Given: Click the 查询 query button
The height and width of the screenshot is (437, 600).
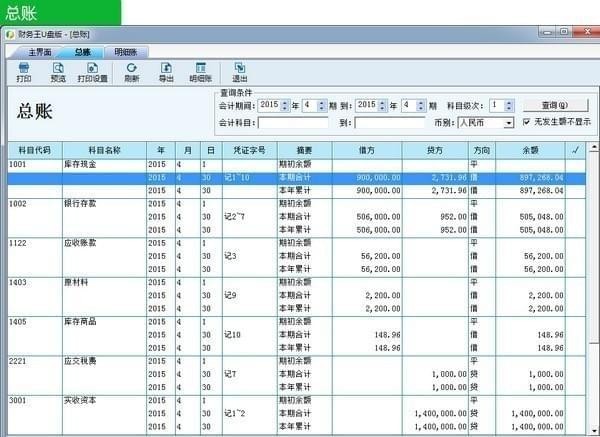Looking at the screenshot, I should pyautogui.click(x=556, y=105).
